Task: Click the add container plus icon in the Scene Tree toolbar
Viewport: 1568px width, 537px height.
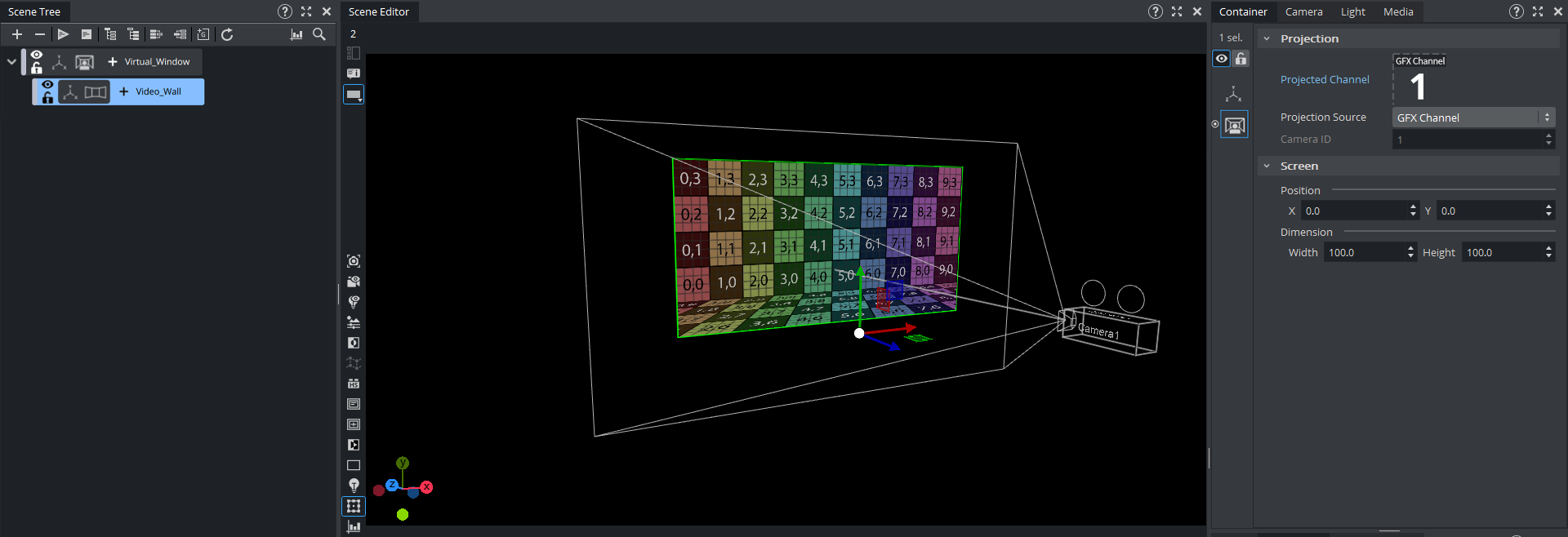Action: 17,34
